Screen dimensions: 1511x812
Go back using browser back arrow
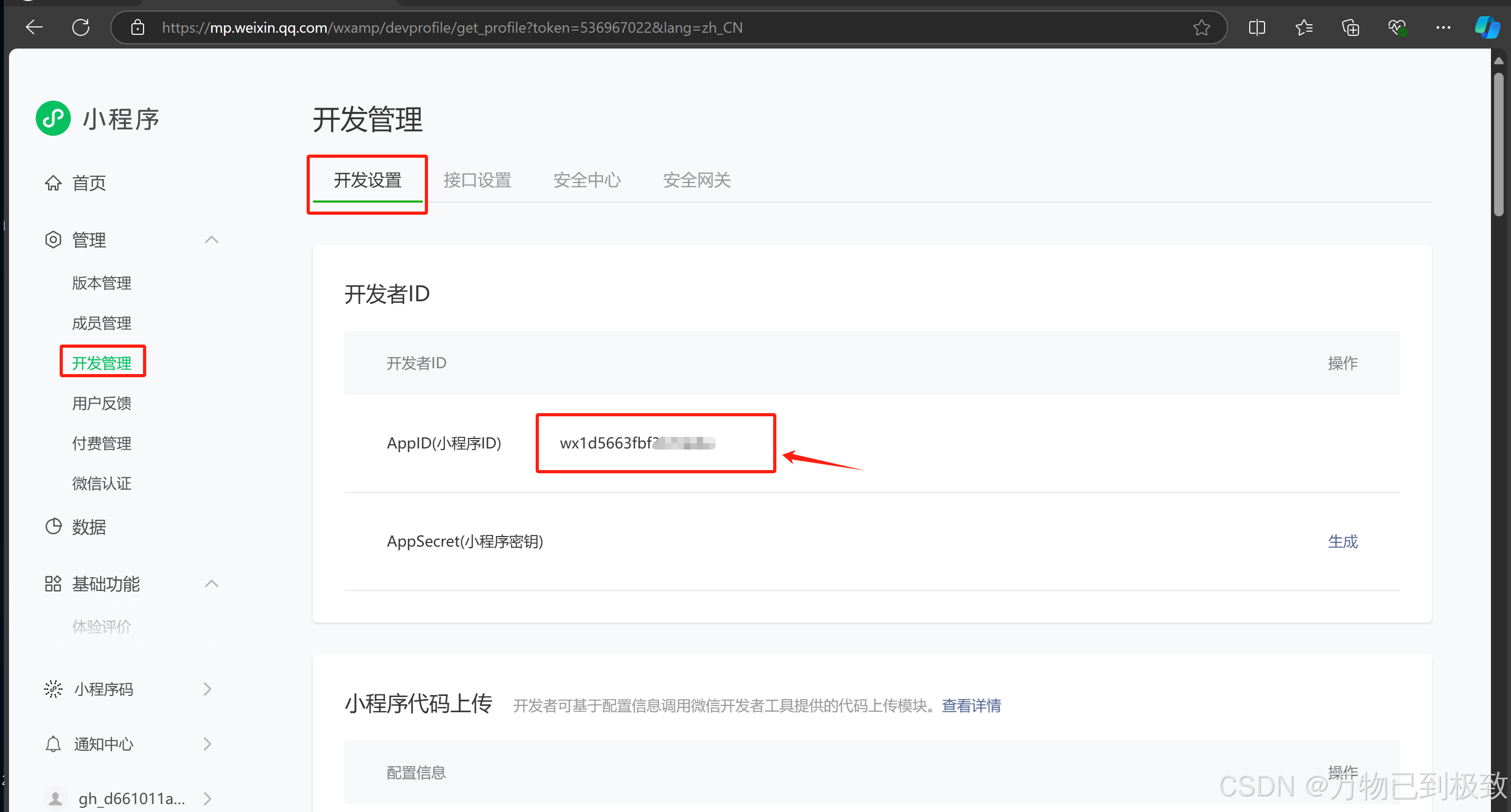coord(34,27)
